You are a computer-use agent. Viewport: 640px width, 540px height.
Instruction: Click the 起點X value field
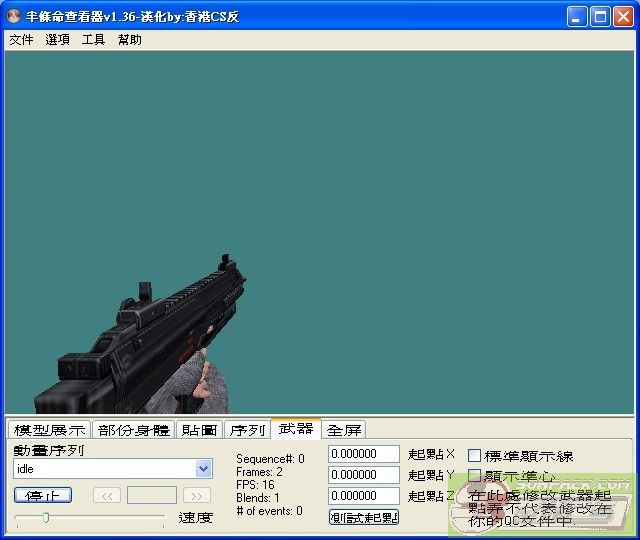(364, 455)
